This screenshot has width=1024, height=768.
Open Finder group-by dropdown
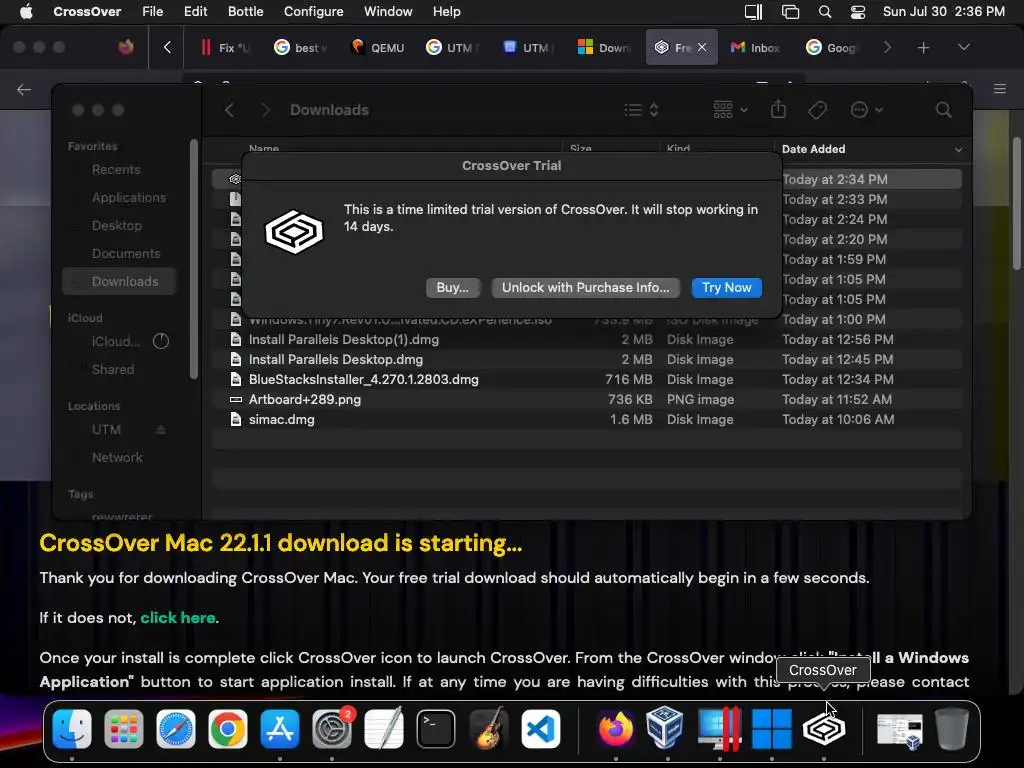pos(730,110)
